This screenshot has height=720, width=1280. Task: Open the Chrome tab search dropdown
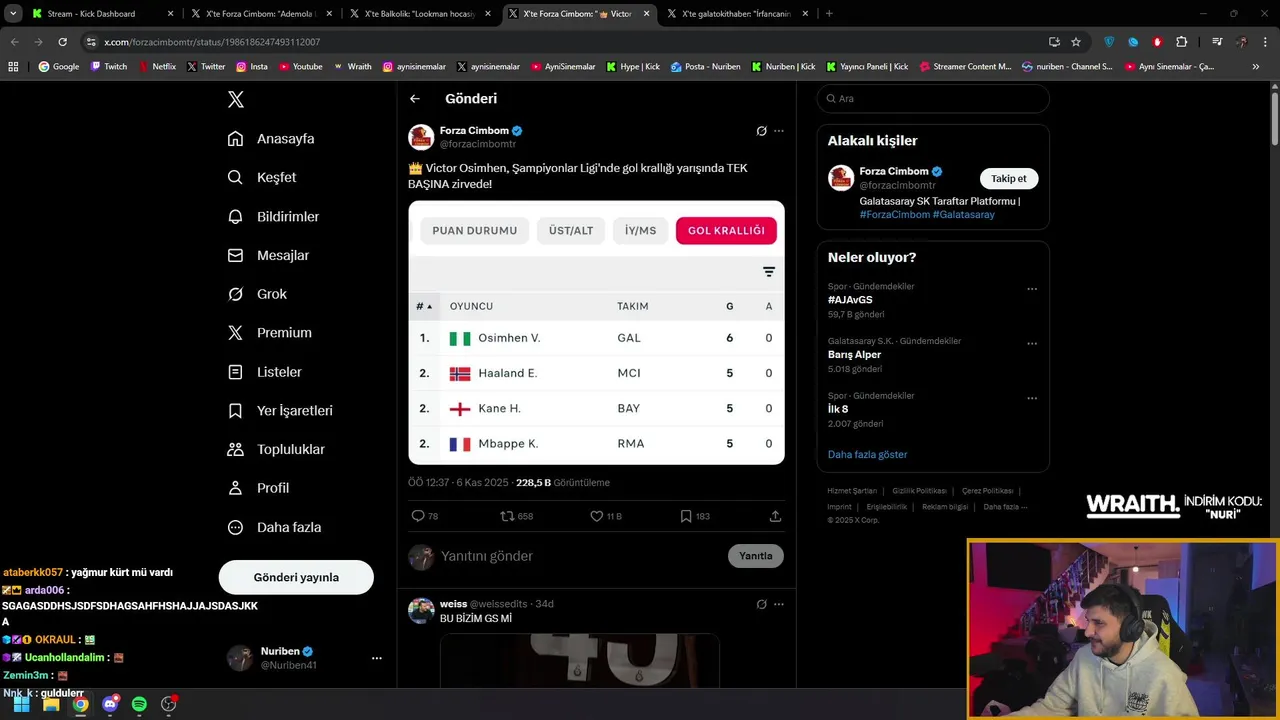(13, 14)
